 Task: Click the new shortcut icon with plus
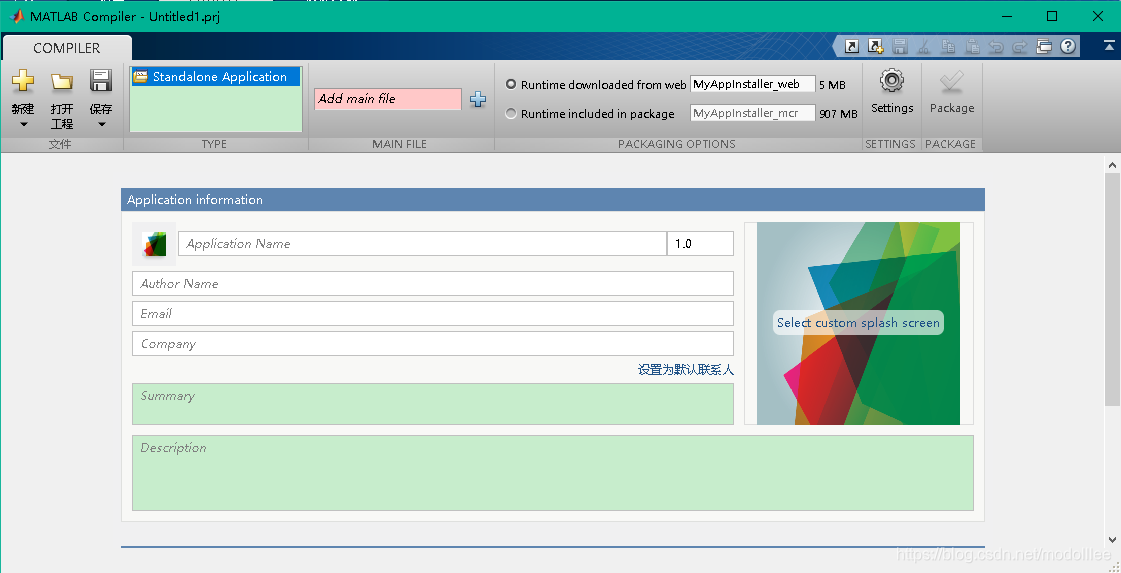(x=876, y=46)
